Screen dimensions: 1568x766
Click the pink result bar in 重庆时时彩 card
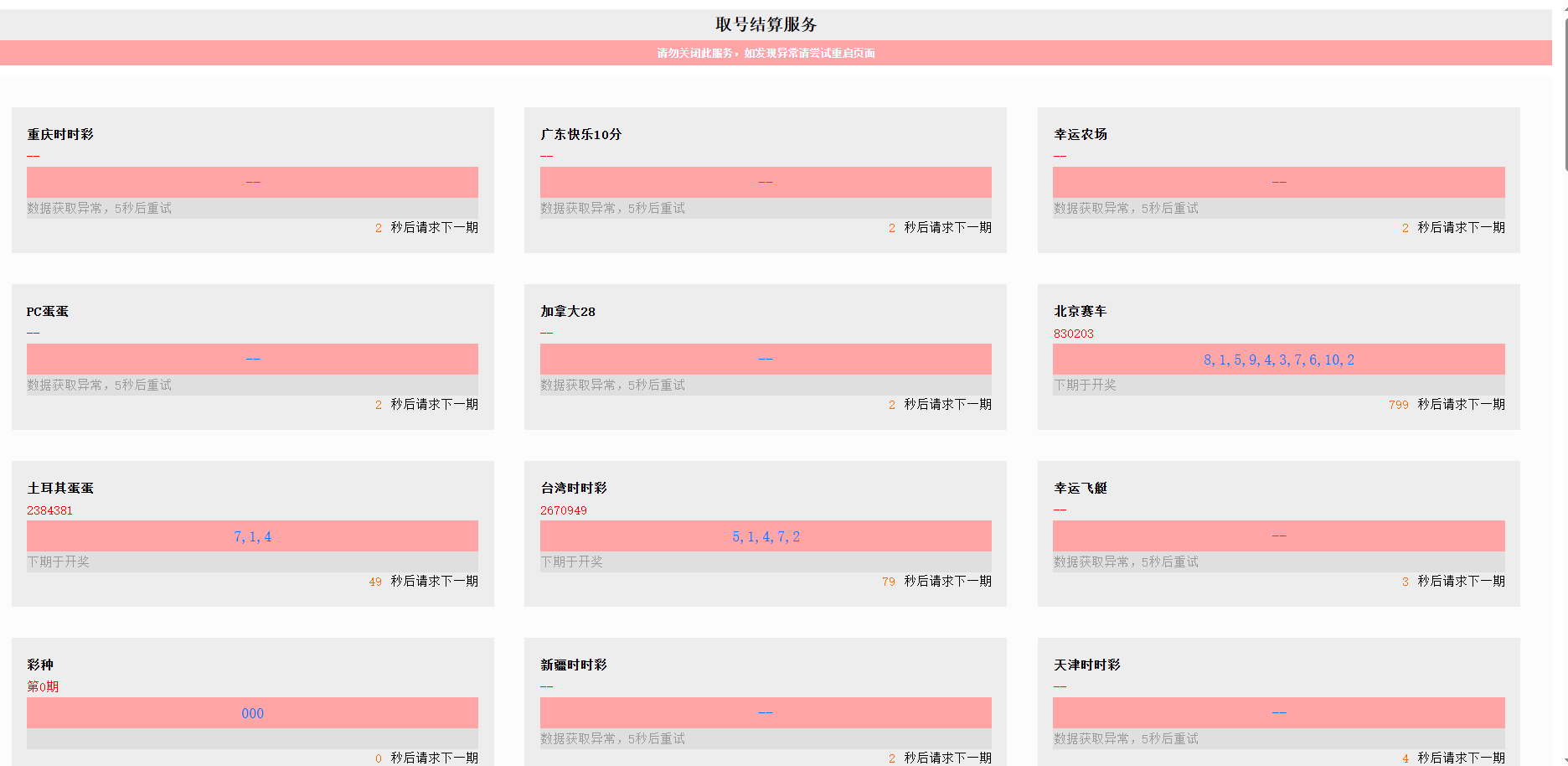pos(252,182)
